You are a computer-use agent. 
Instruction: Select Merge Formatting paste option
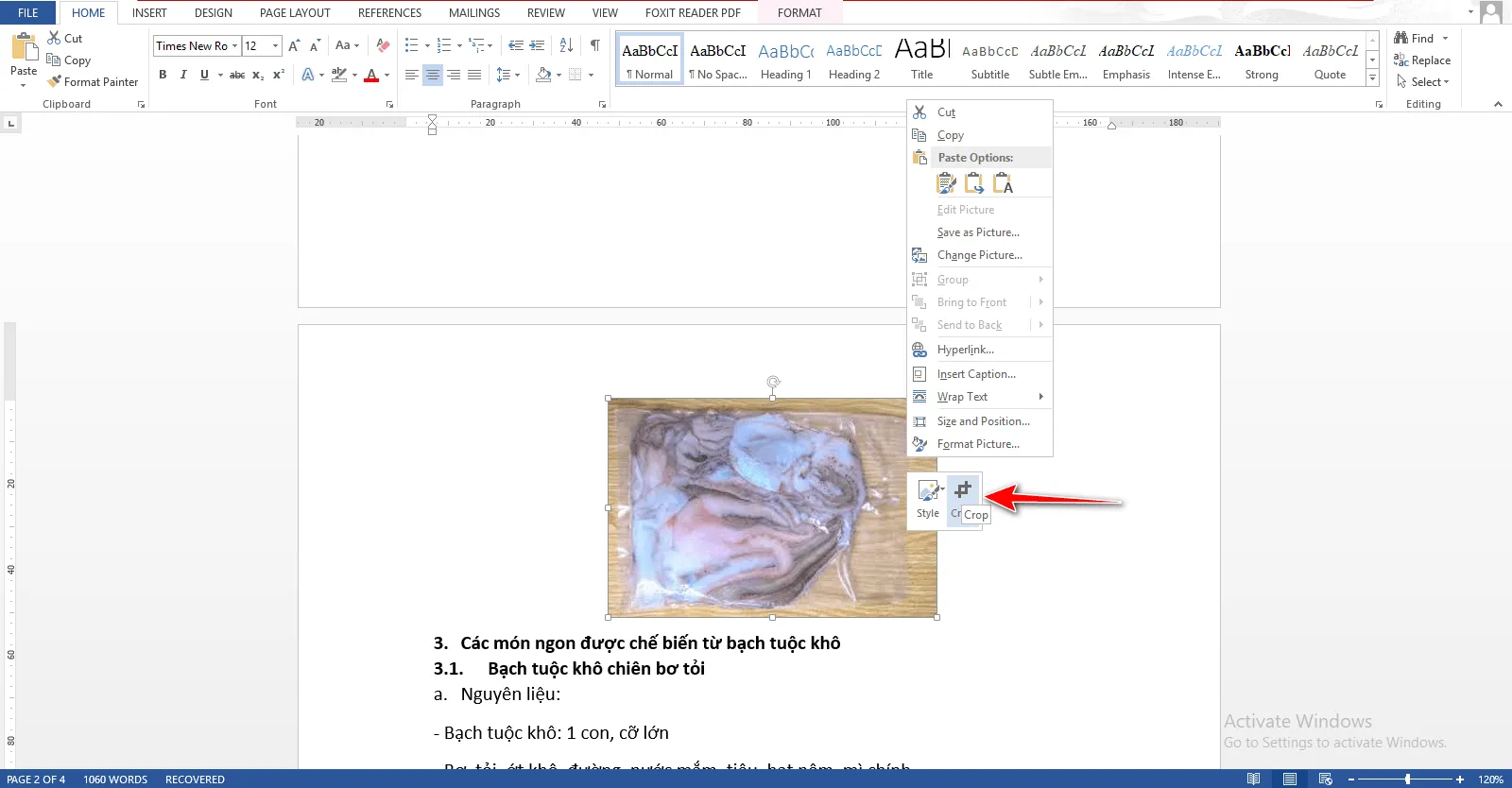974,183
